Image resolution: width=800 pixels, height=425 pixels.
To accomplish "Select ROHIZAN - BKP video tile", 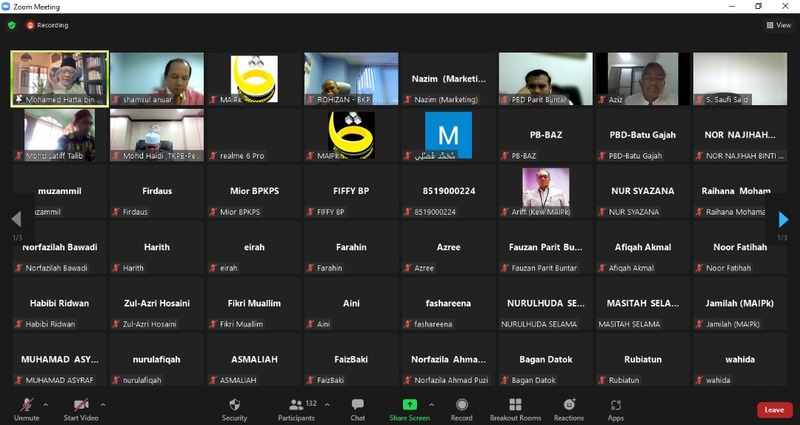I will pyautogui.click(x=352, y=79).
